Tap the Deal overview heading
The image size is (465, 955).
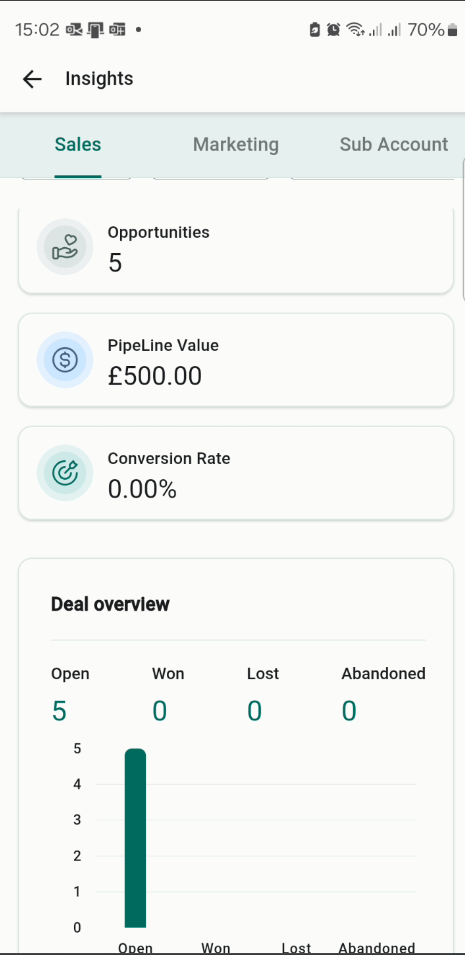110,604
